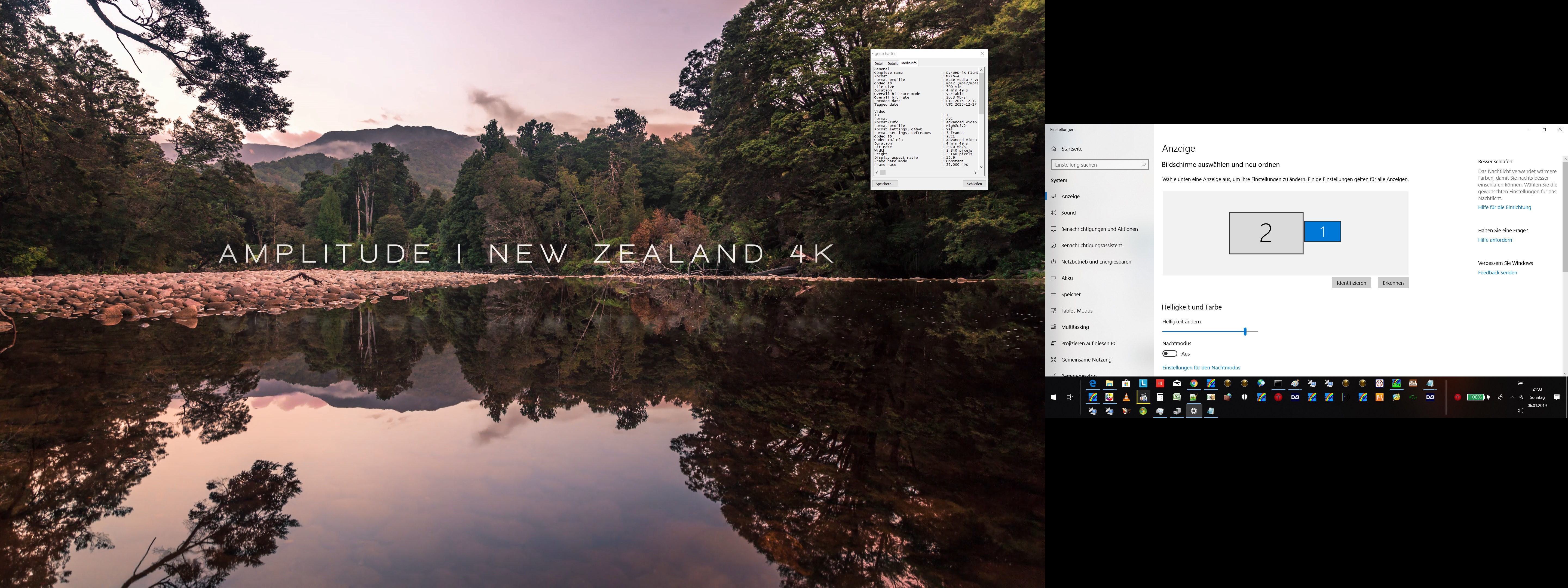The width and height of the screenshot is (1568, 588).
Task: Click Speichern... in the Eigenschaften dialog
Action: coord(885,184)
